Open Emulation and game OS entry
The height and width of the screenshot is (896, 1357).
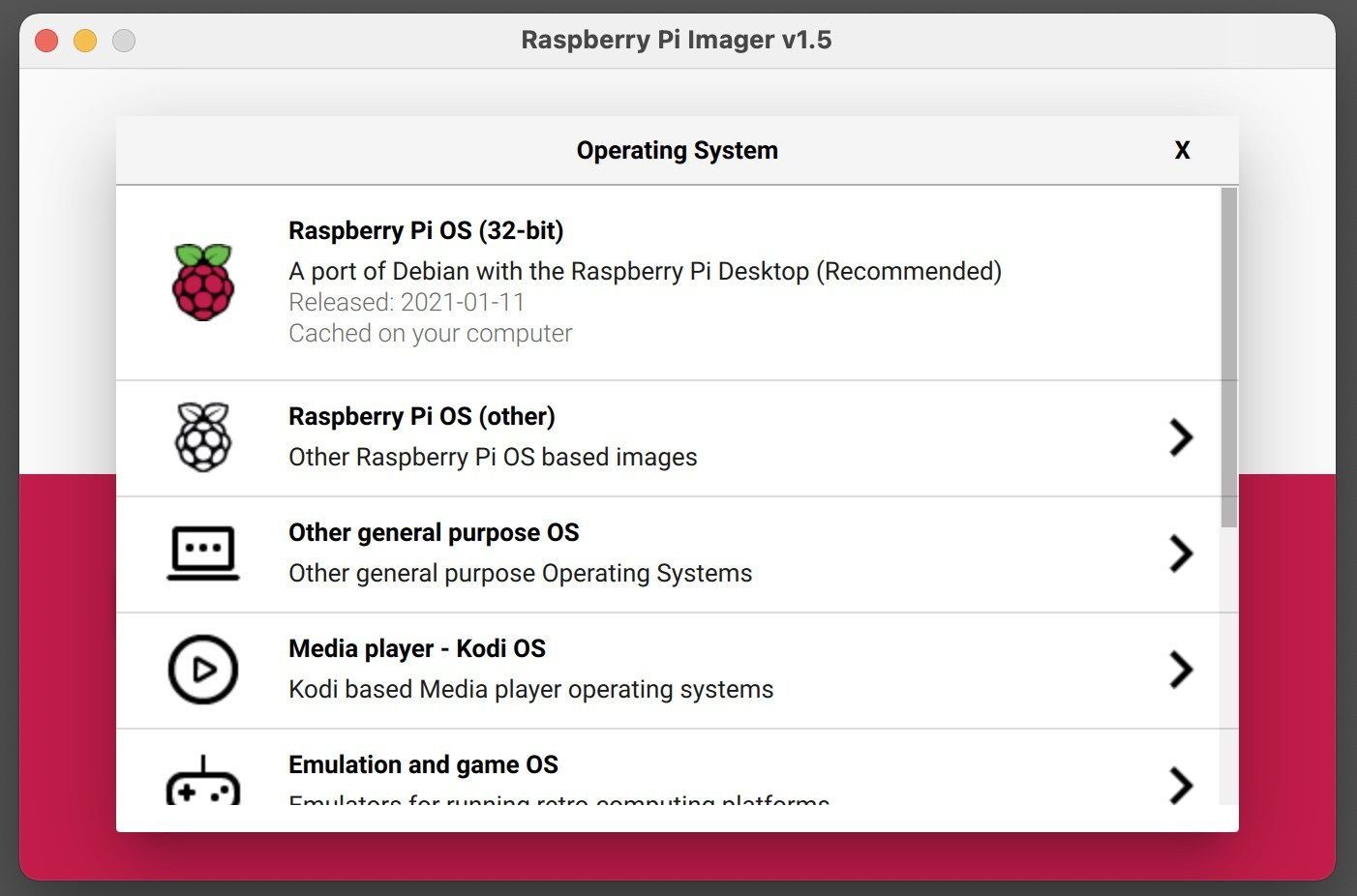pos(423,764)
